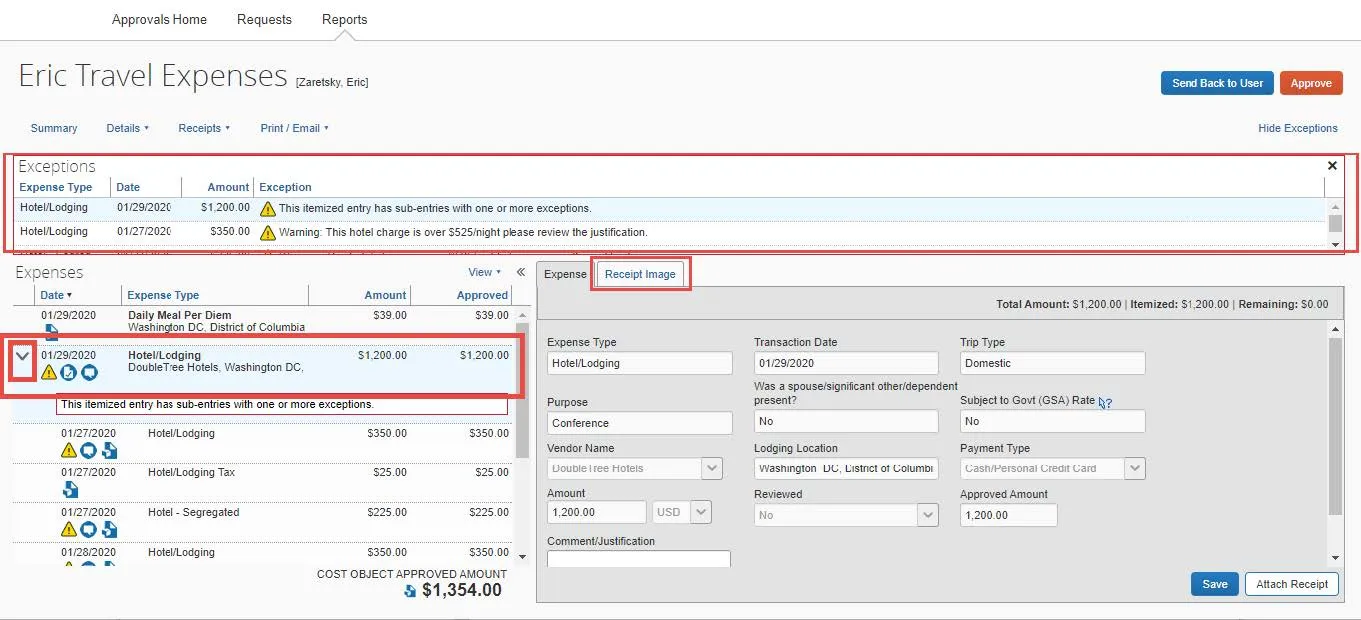The width and height of the screenshot is (1361, 620).
Task: Click the expense form scrollbar down arrow
Action: click(x=1335, y=558)
